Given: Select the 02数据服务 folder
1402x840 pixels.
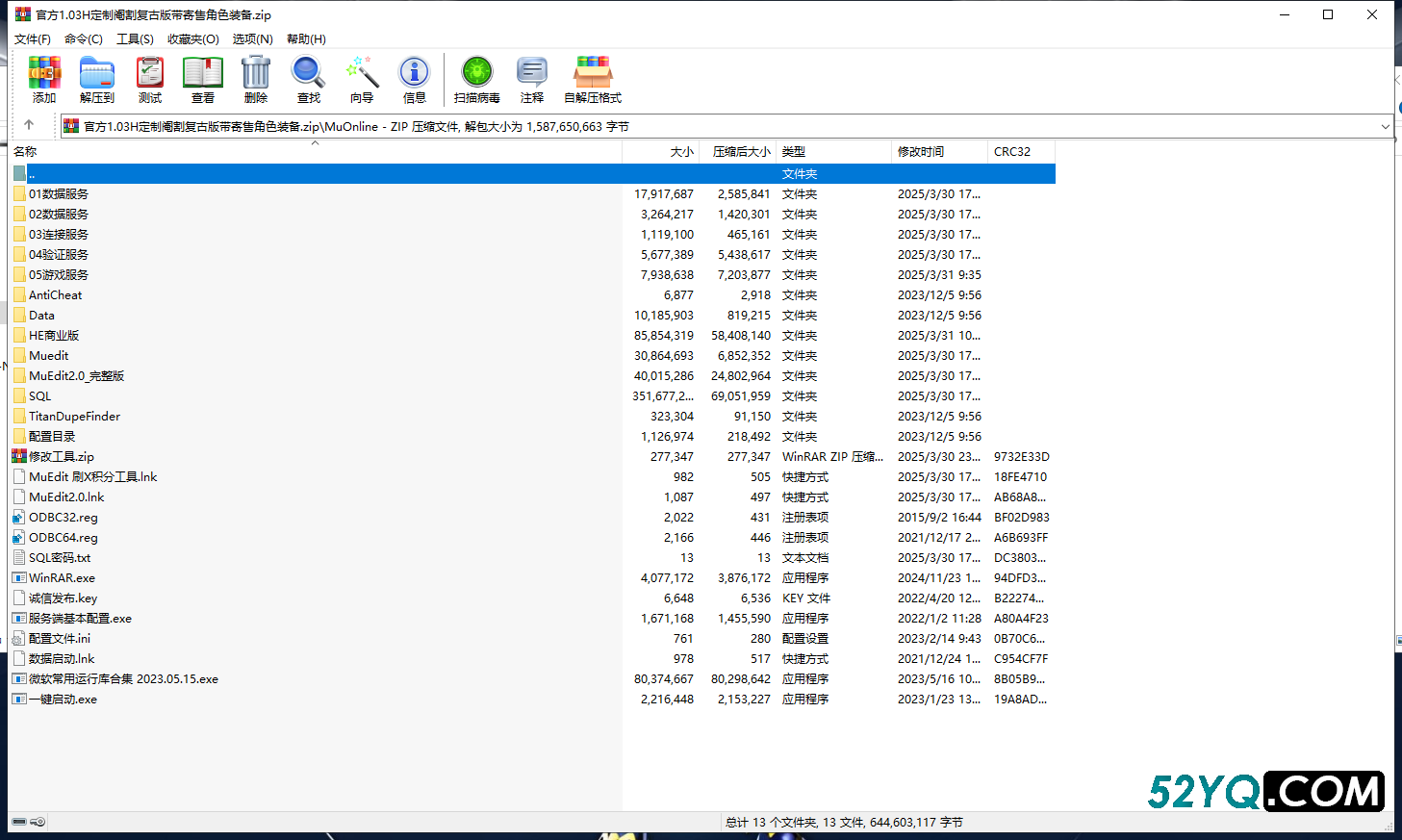Looking at the screenshot, I should coord(59,214).
